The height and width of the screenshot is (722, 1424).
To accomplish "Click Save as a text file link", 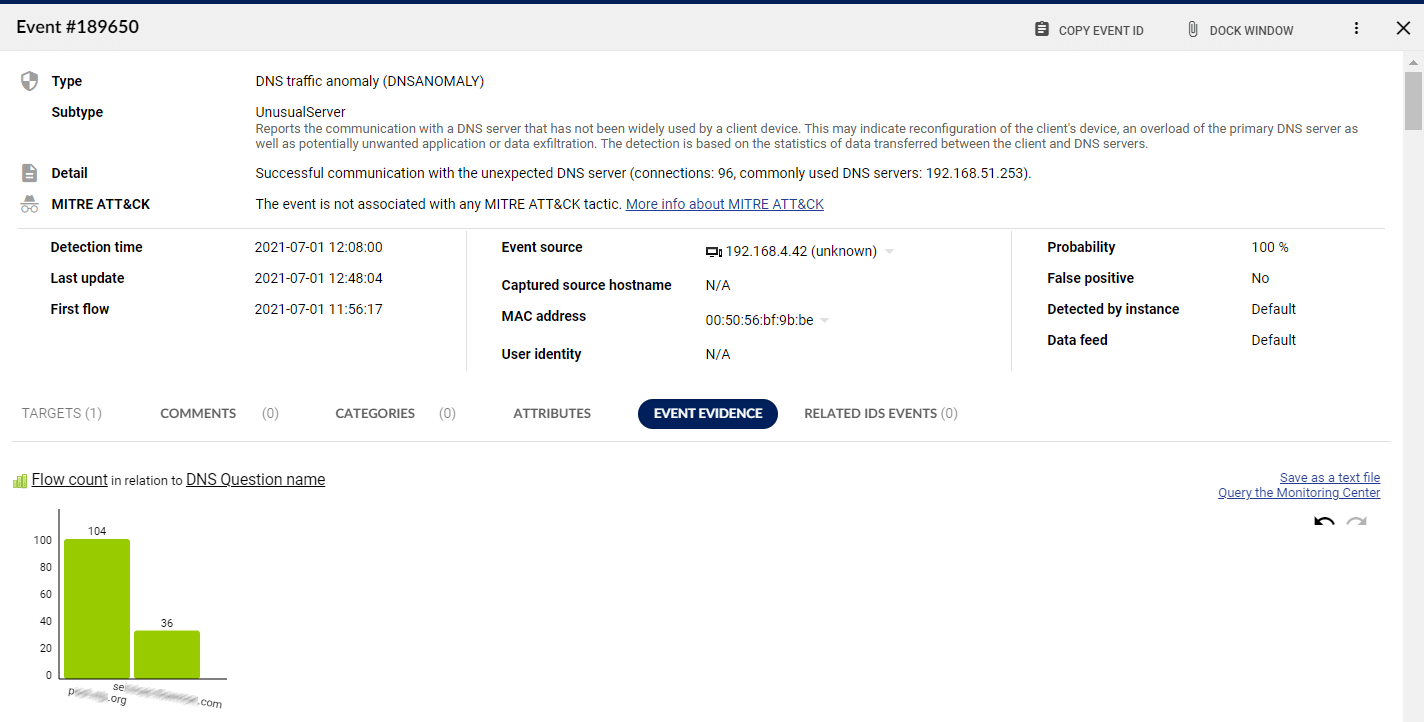I will [1329, 478].
